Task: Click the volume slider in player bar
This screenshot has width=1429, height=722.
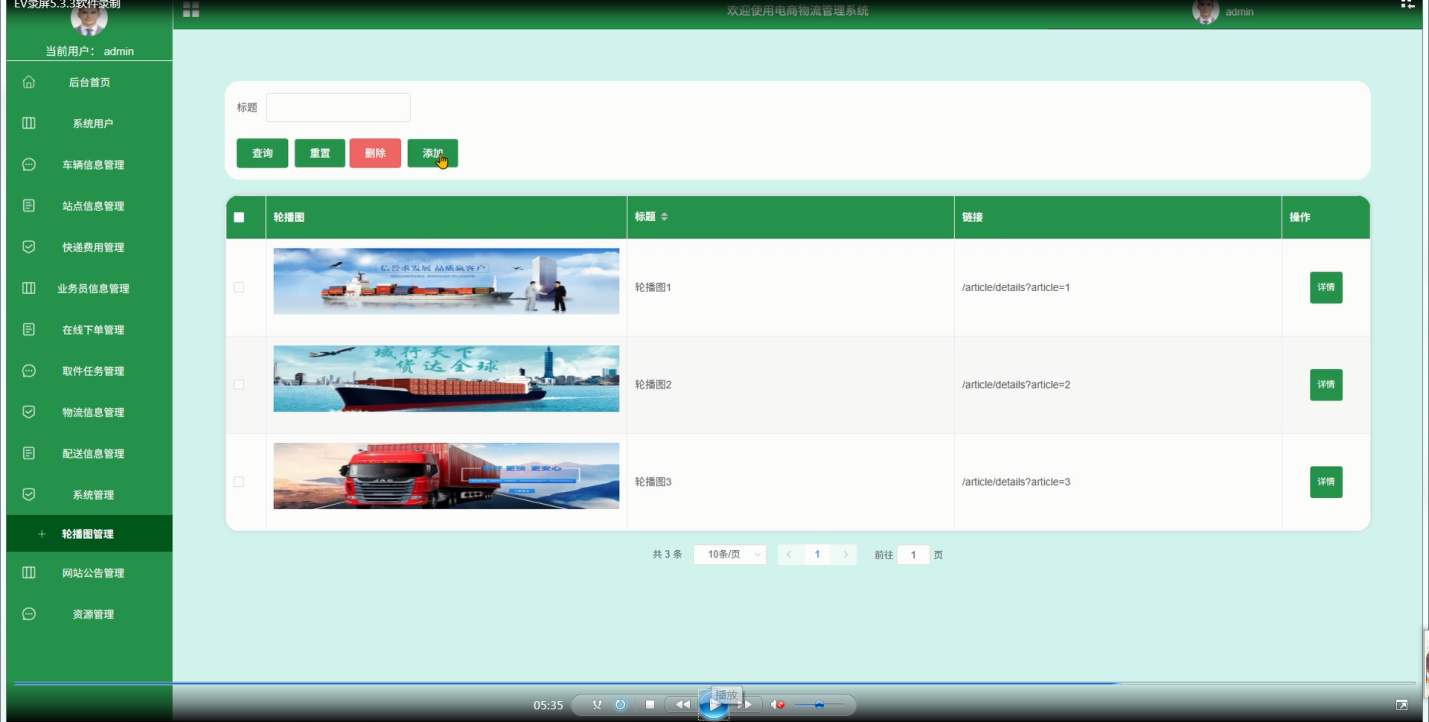Action: 818,705
